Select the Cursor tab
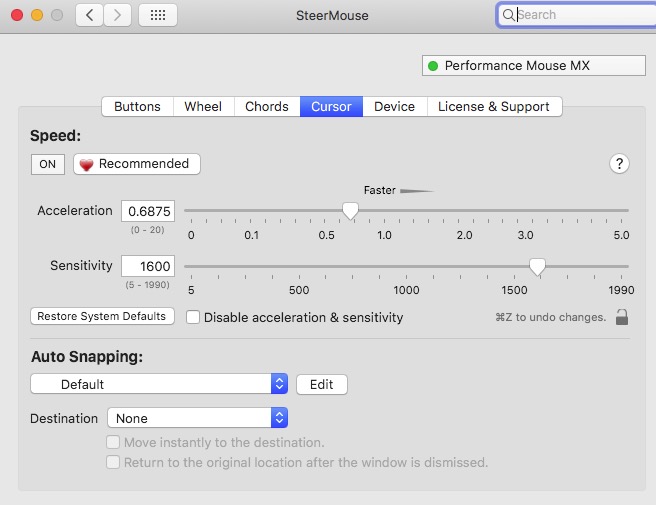The height and width of the screenshot is (505, 656). [331, 107]
